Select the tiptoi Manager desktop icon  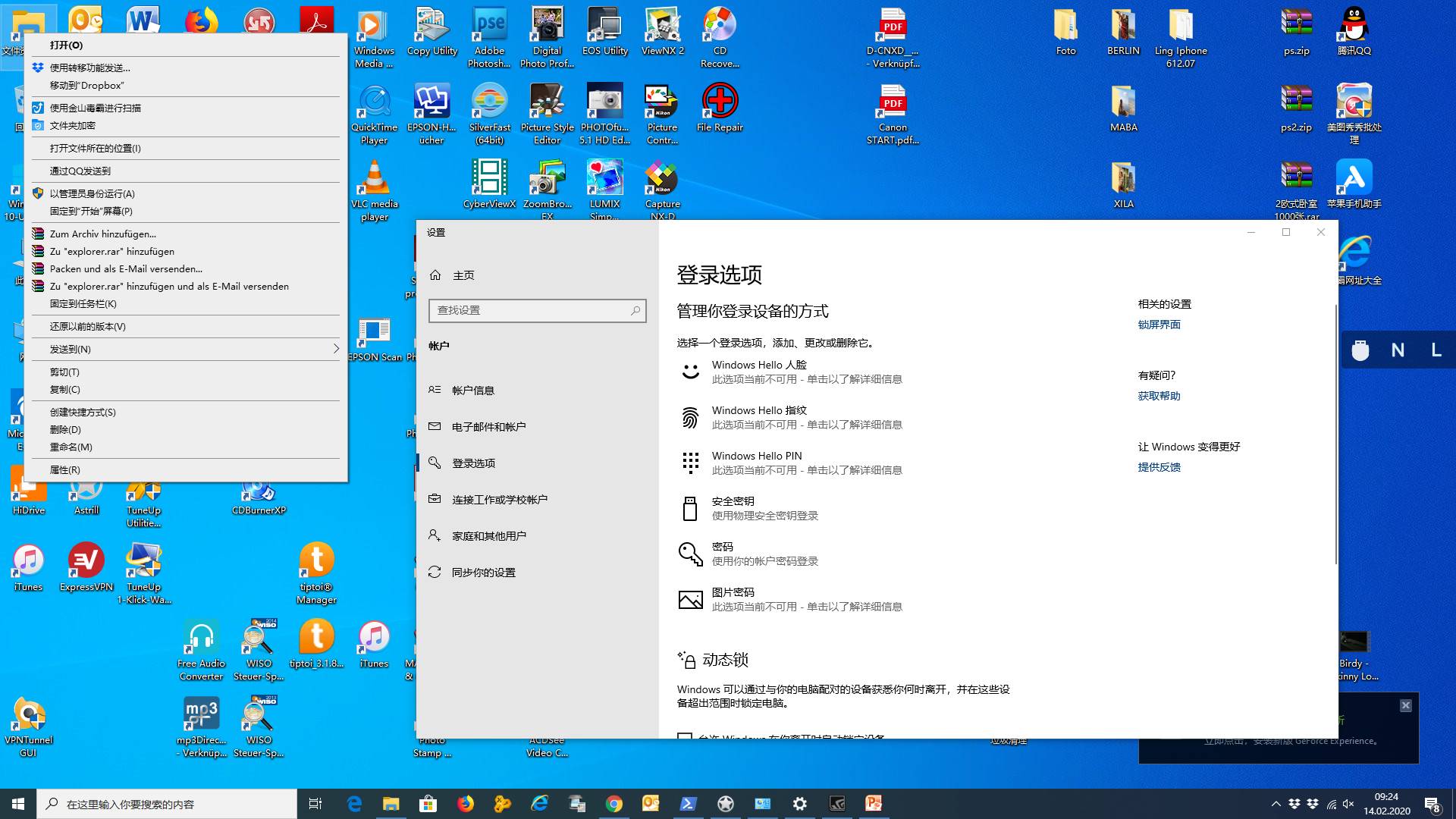[x=316, y=573]
